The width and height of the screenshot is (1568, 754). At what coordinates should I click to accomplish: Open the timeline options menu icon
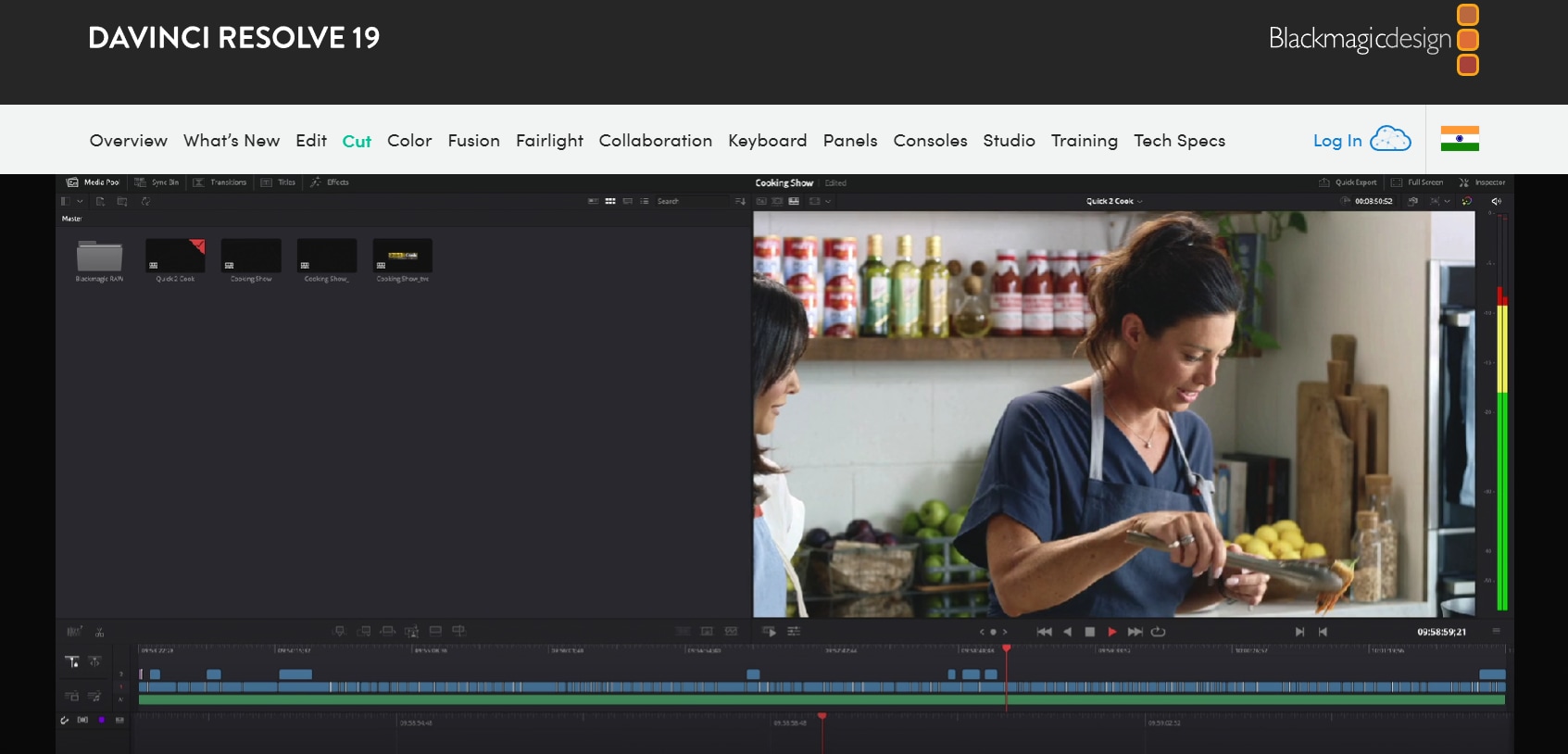(x=1496, y=631)
